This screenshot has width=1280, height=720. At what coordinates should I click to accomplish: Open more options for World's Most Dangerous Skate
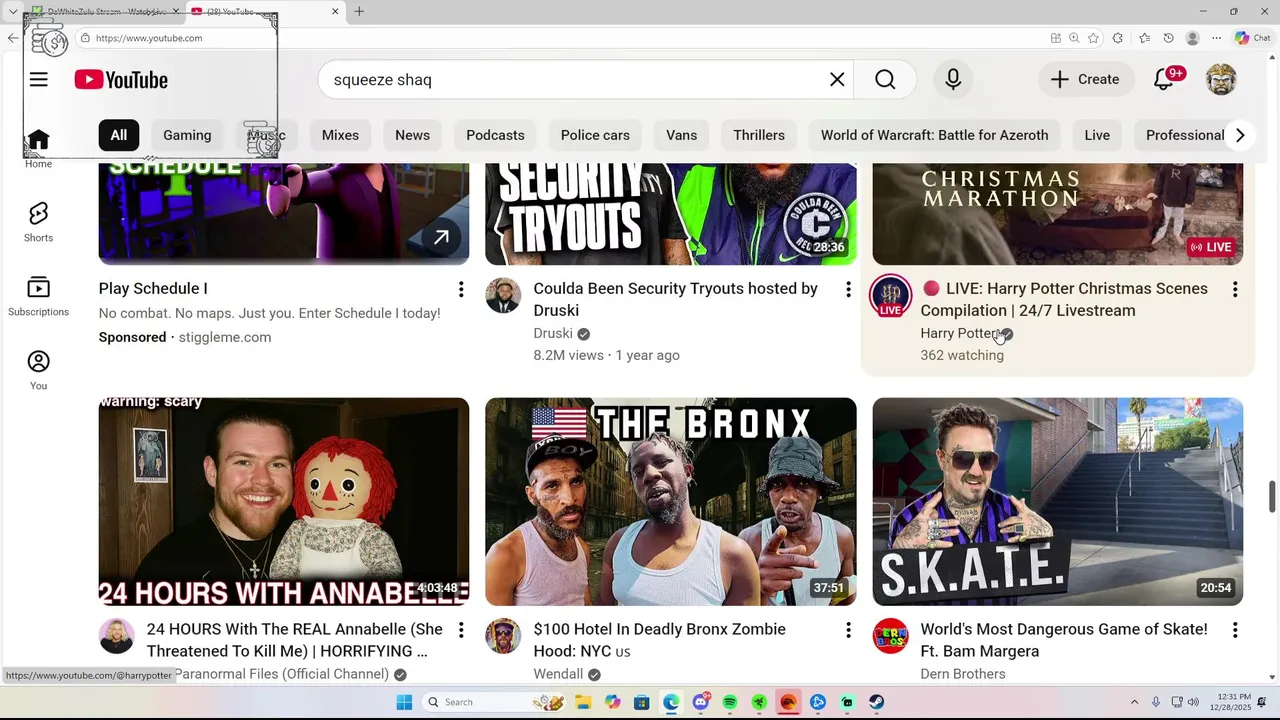pyautogui.click(x=1235, y=630)
